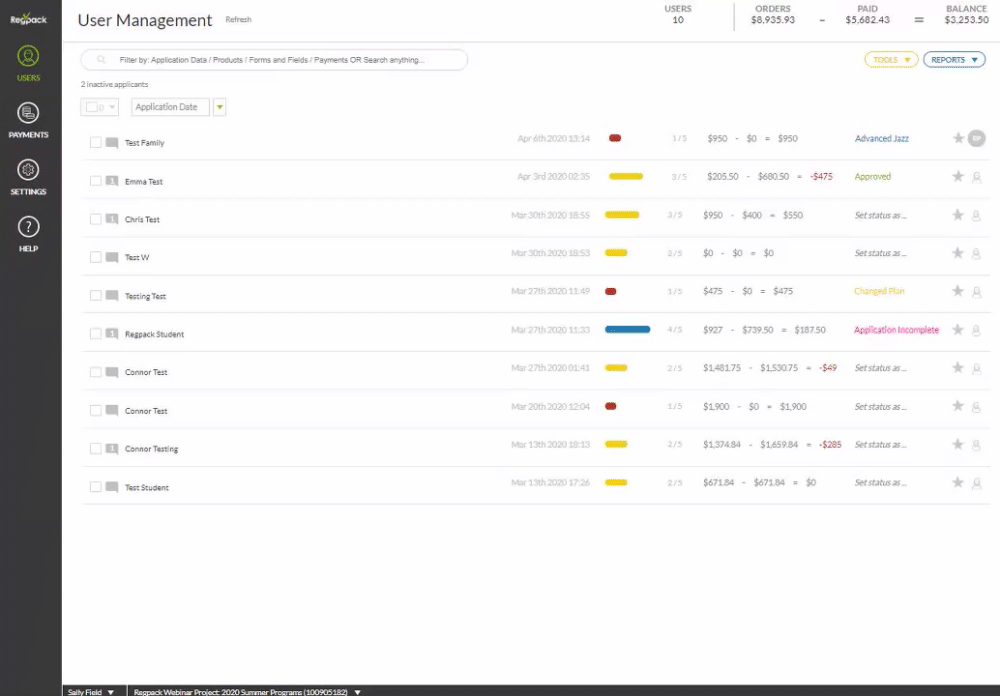Screen dimensions: 1000x696
Task: Check the box next to Test Student
Action: 96,487
